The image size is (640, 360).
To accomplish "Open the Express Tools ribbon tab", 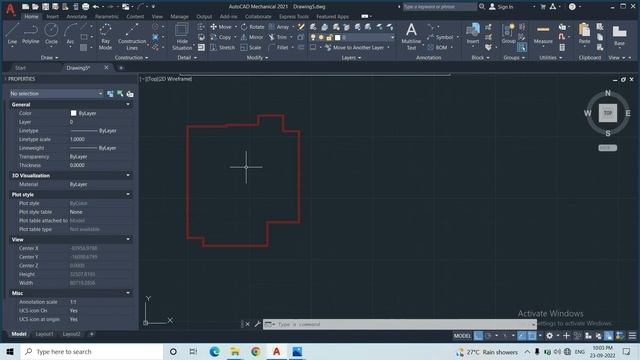I will [x=294, y=17].
